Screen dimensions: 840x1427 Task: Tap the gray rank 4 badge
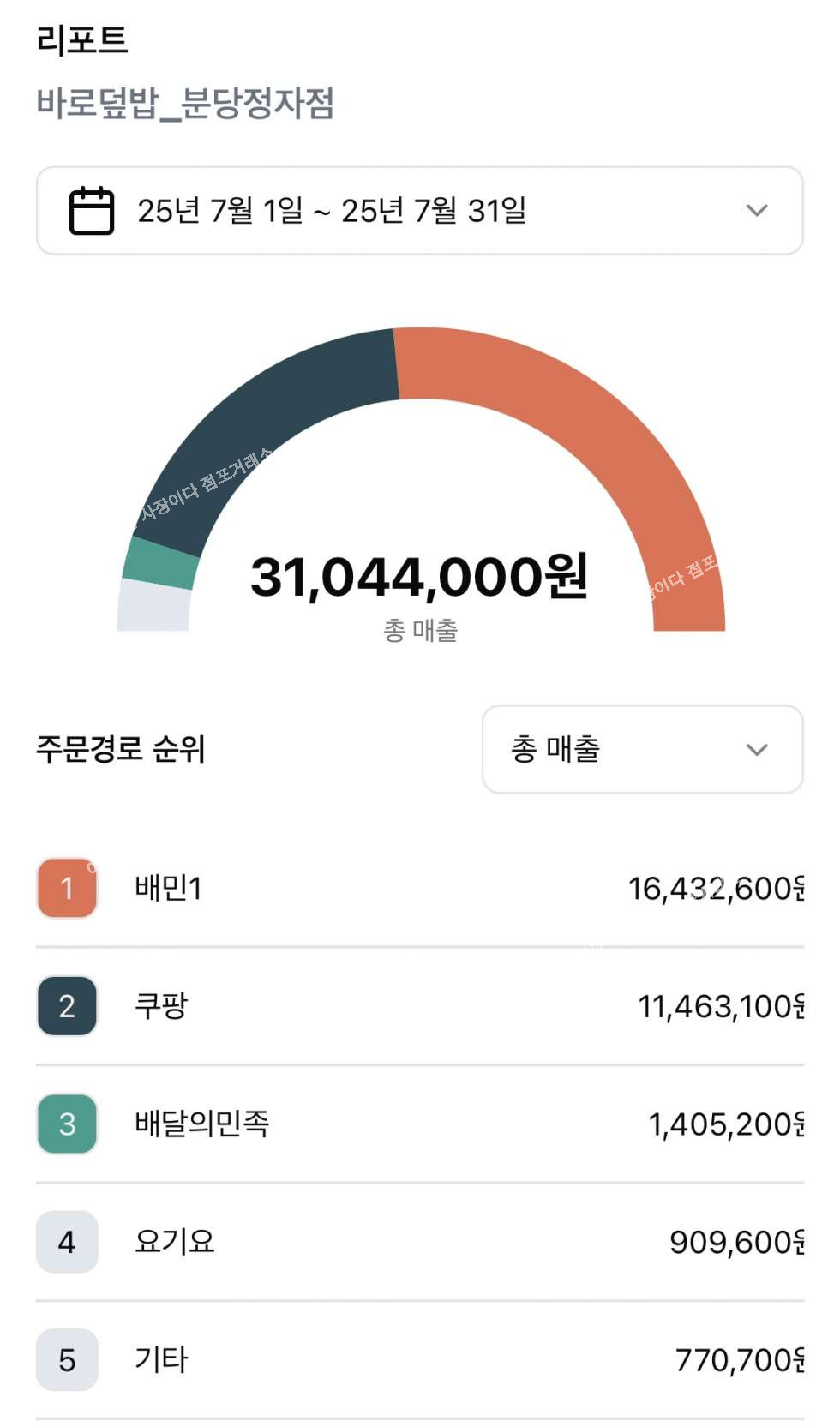click(67, 1242)
